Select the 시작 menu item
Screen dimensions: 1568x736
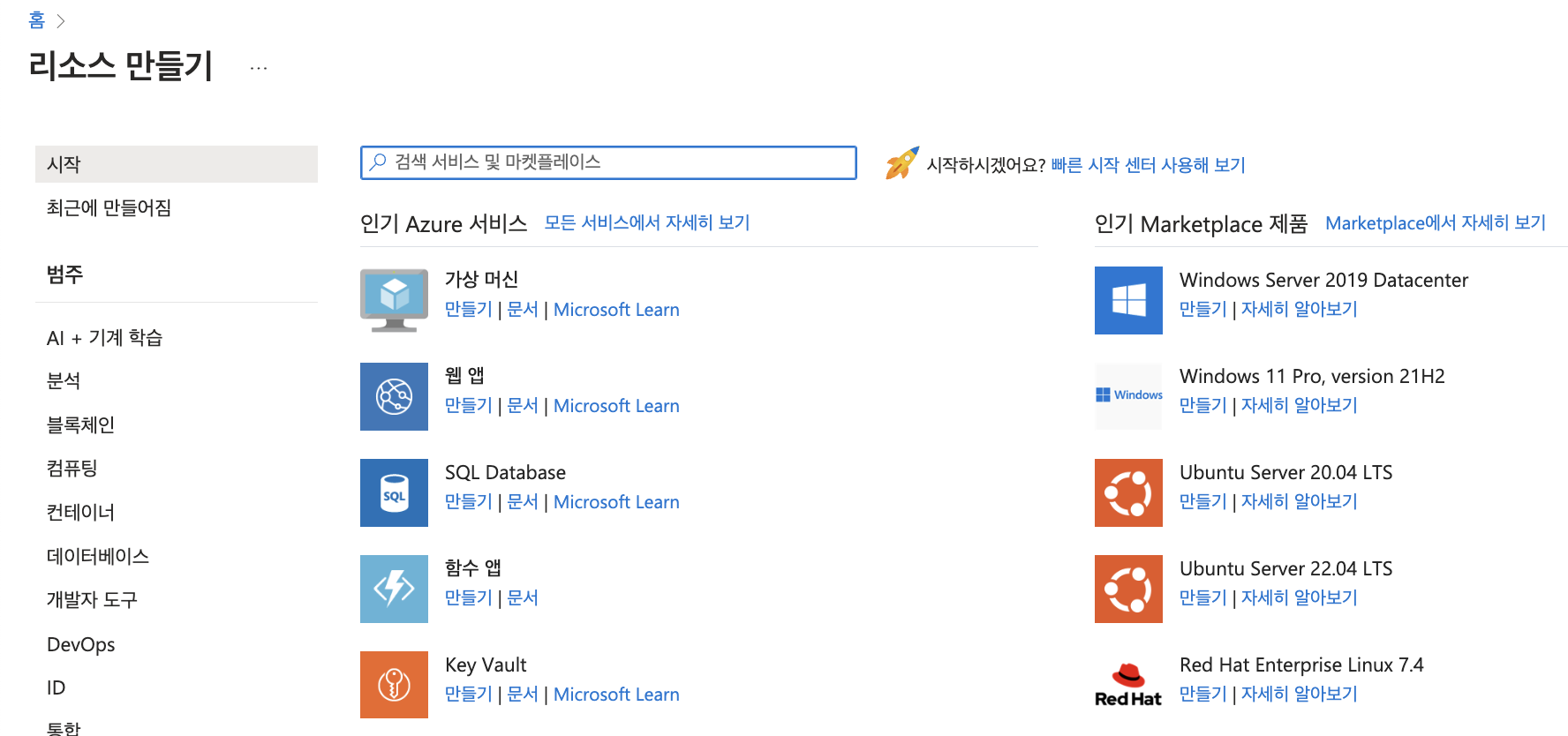point(177,164)
